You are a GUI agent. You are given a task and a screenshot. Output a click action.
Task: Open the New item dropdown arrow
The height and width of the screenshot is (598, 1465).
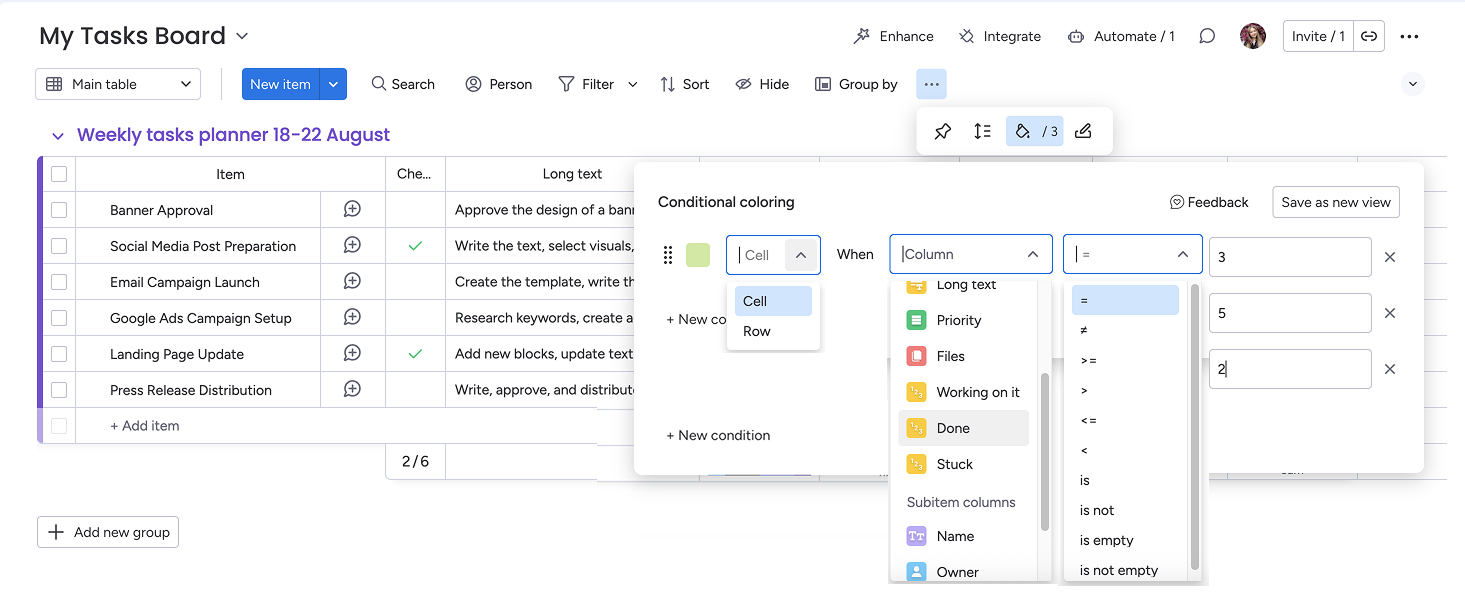[333, 84]
